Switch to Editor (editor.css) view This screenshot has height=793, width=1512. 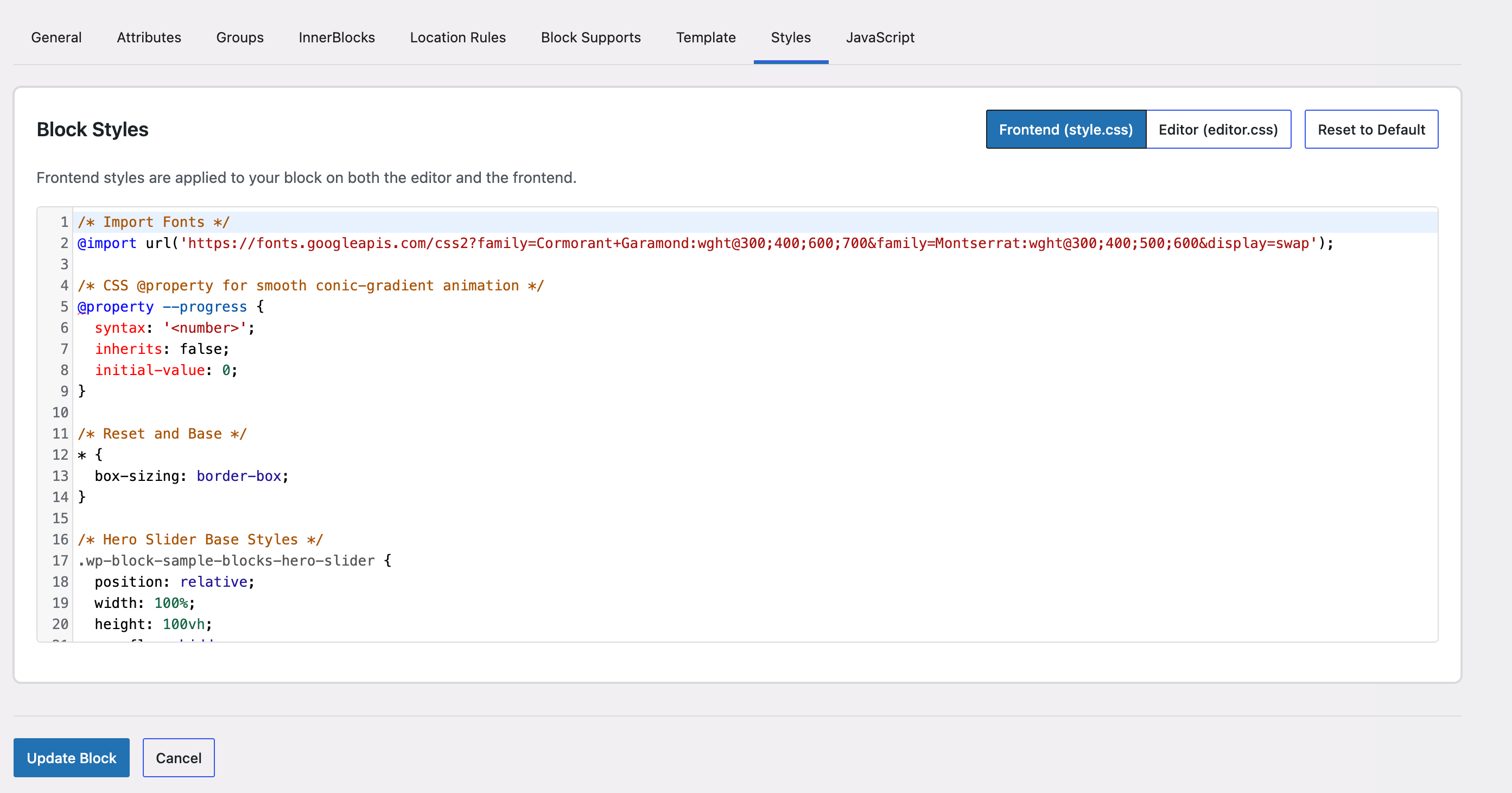(x=1218, y=129)
